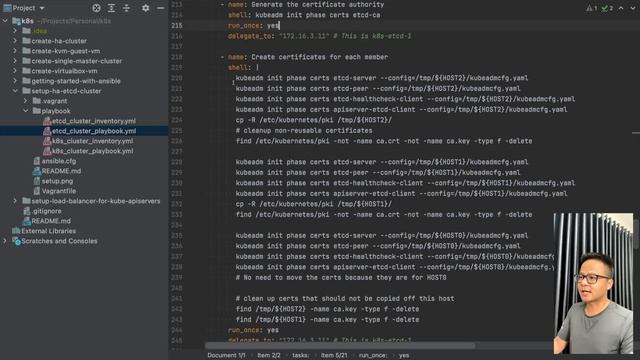Click the Expand All icon in Project panel
Viewport: 640px width, 360px height.
point(111,8)
